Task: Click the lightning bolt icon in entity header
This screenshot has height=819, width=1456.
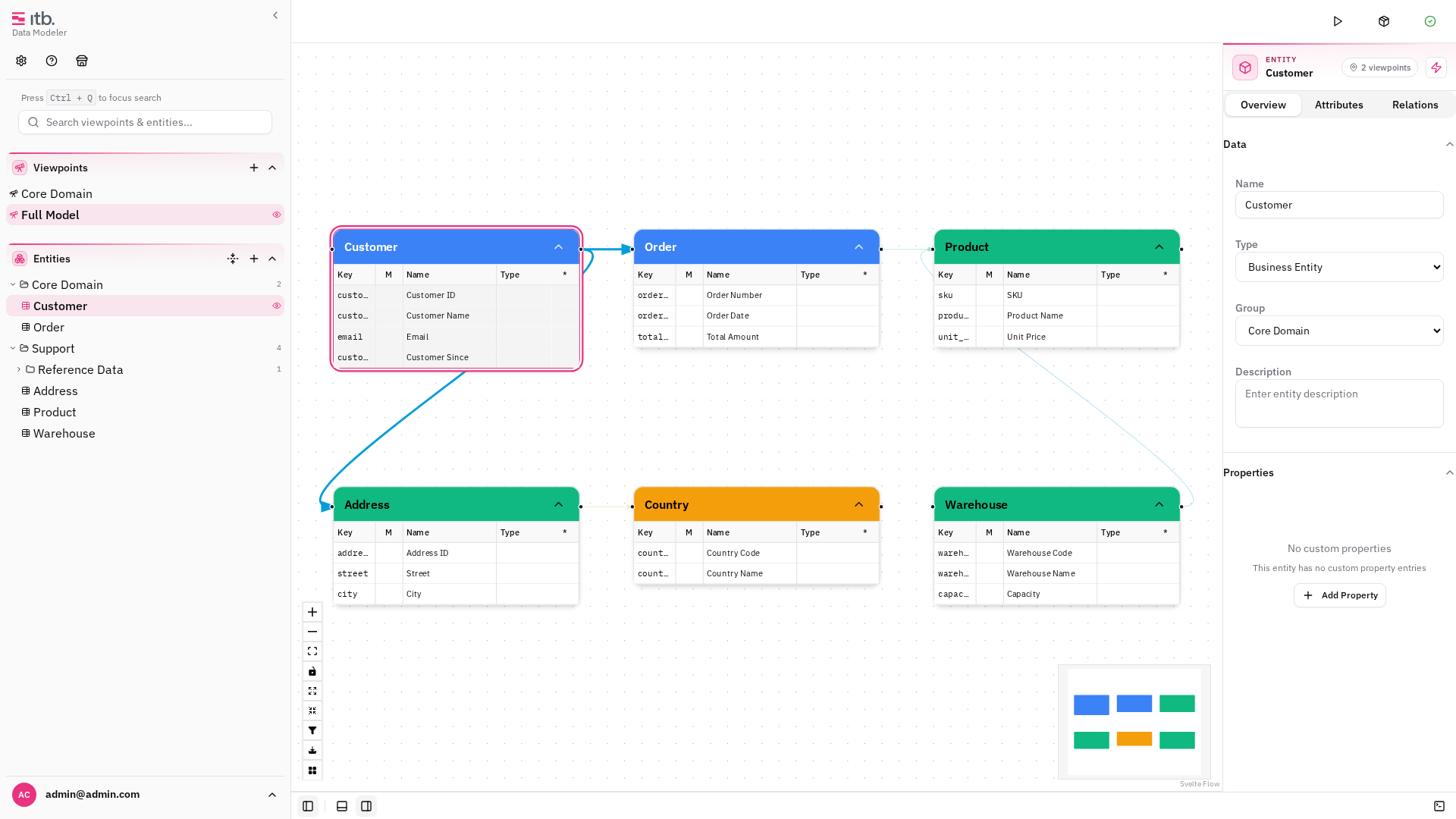Action: pos(1436,67)
